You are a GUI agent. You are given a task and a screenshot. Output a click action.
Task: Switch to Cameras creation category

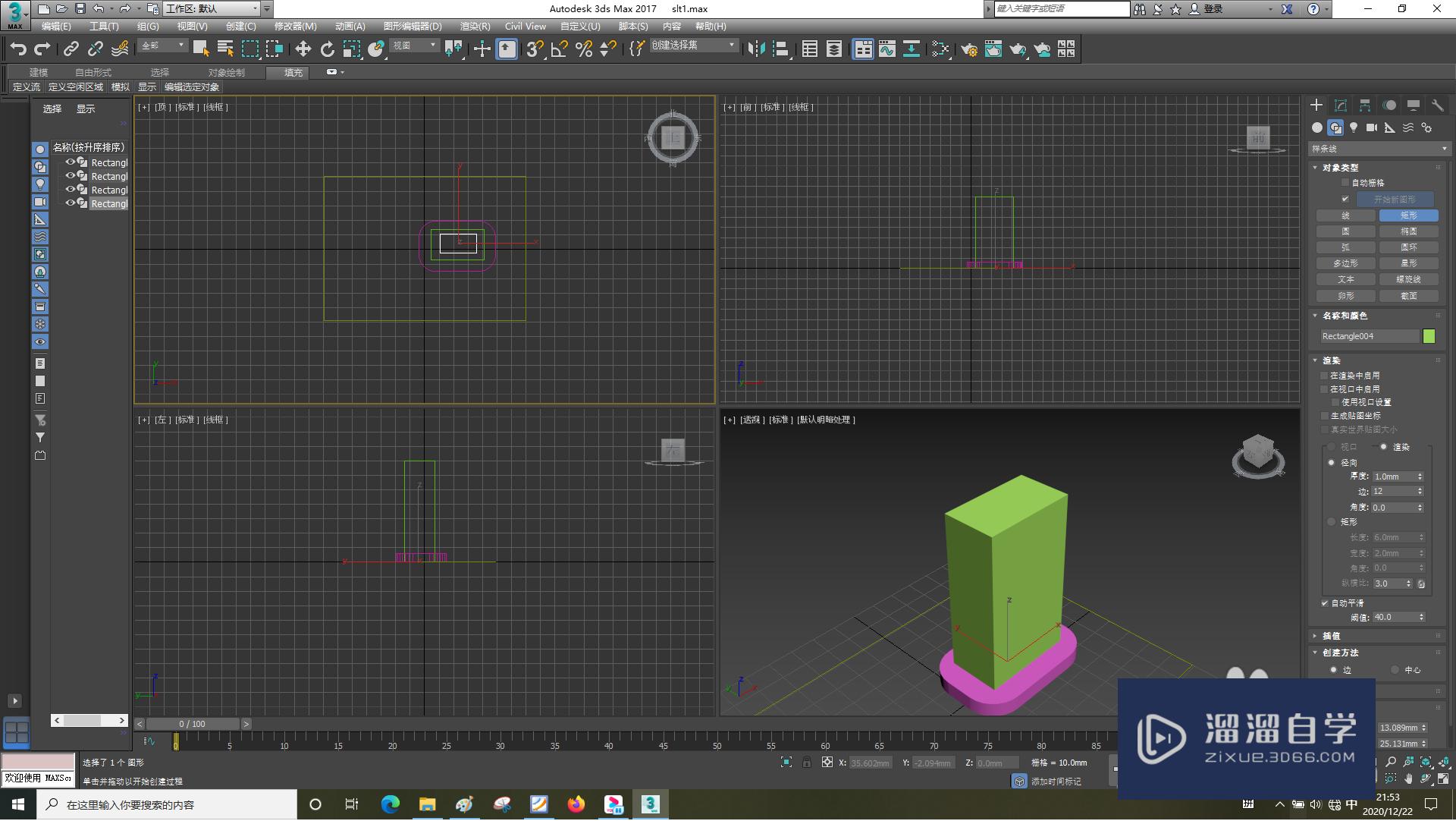[1372, 127]
